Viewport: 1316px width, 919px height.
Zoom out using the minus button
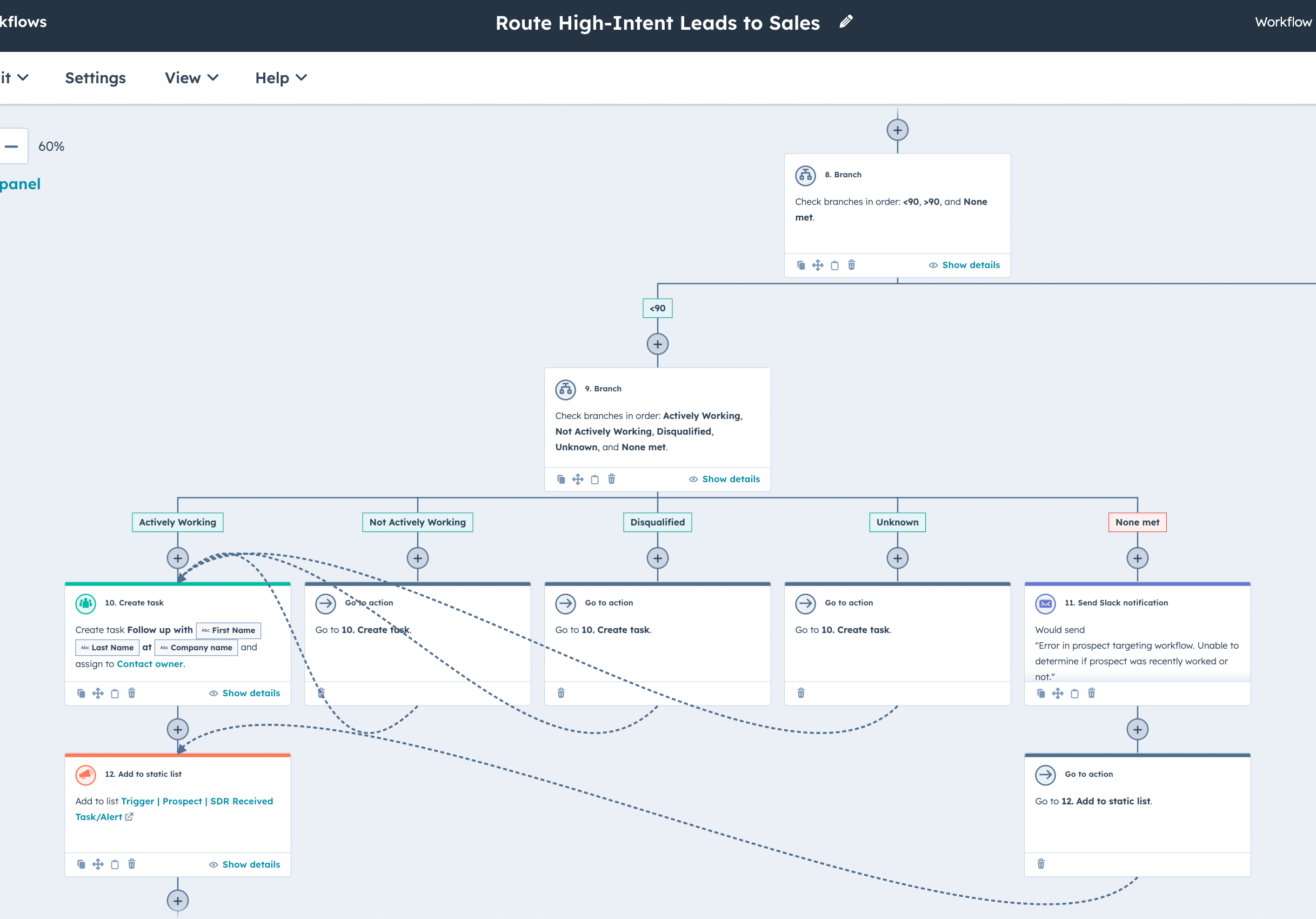[x=11, y=146]
